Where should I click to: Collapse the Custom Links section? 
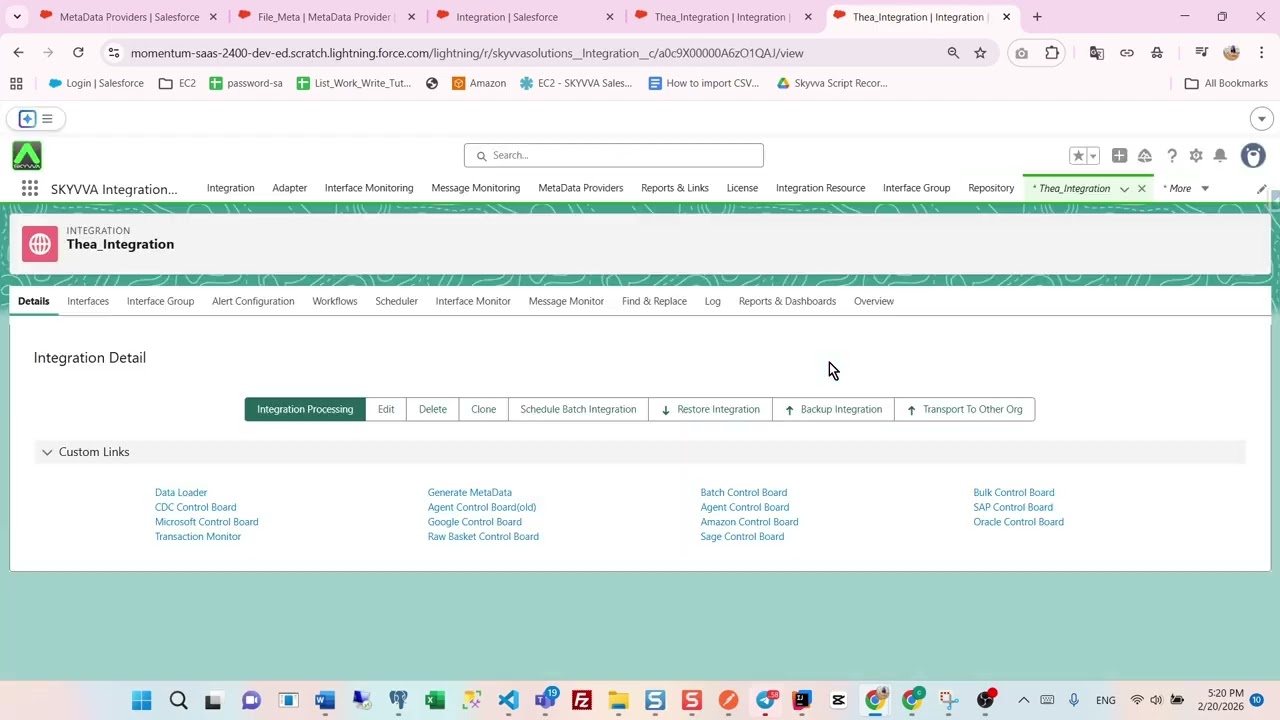tap(47, 452)
